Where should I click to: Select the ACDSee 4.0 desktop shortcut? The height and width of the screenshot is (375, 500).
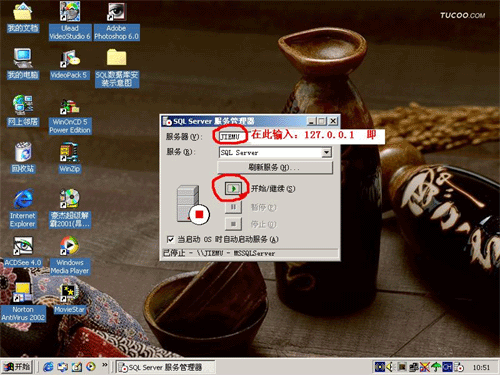tap(23, 252)
